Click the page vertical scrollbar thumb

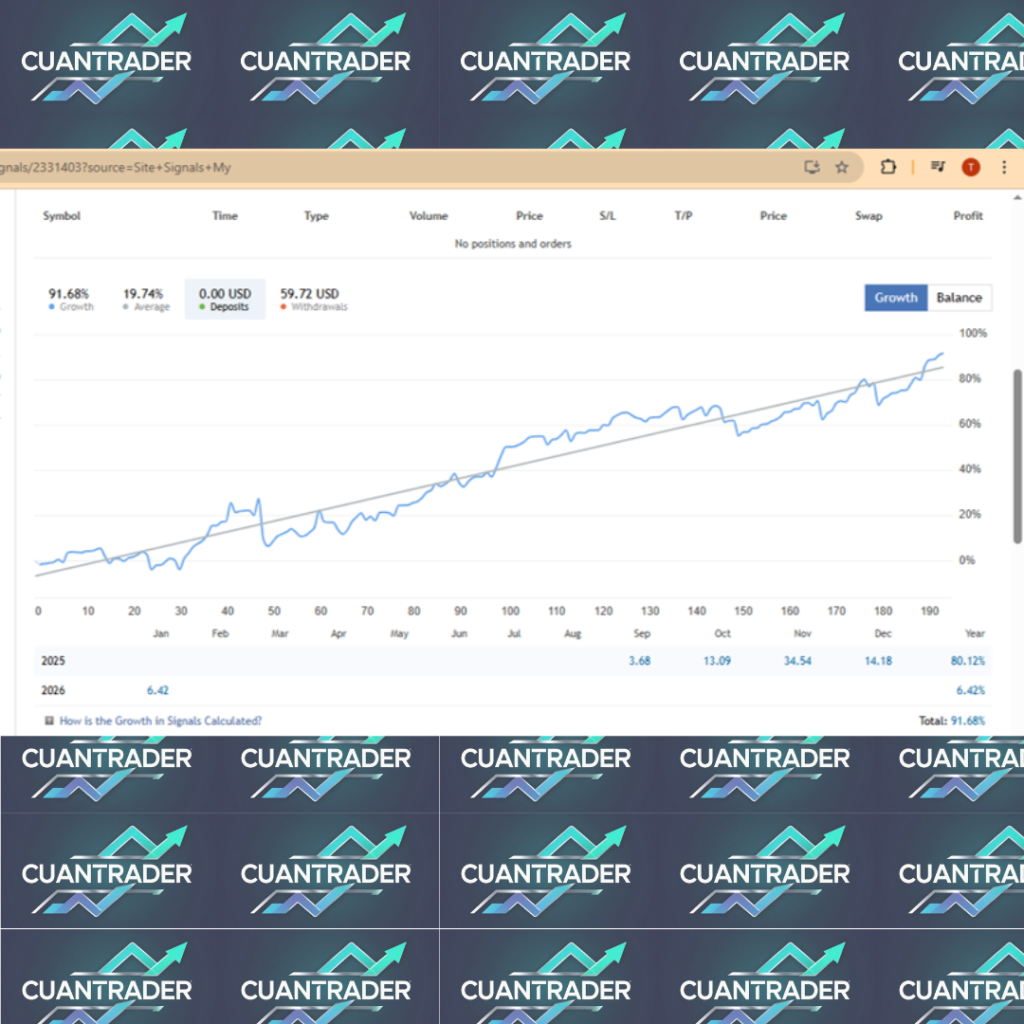click(1017, 456)
